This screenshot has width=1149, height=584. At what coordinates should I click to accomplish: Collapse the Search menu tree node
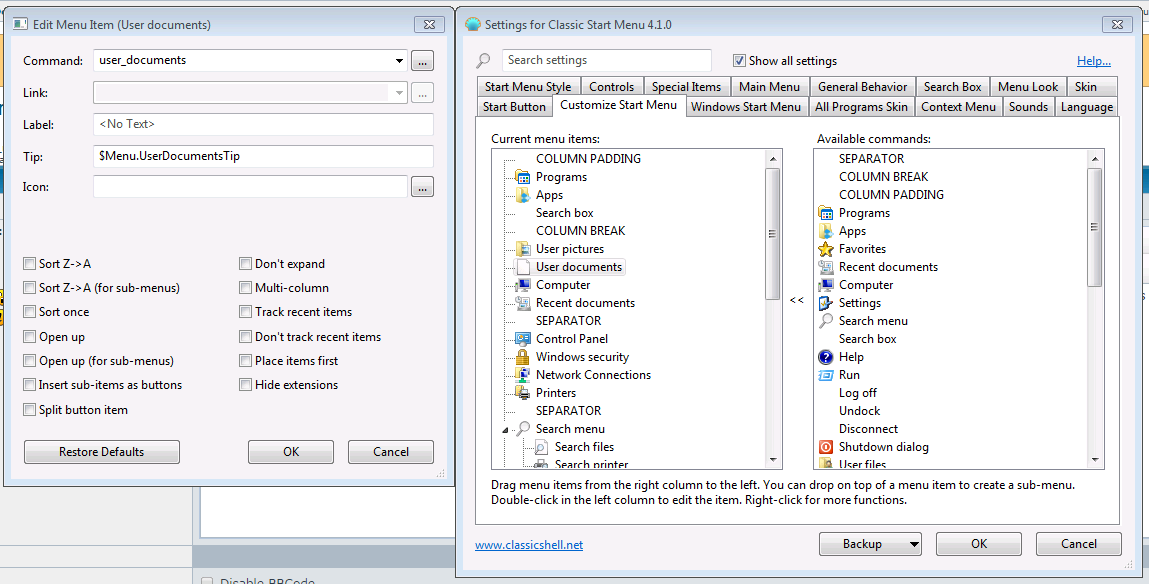coord(505,429)
